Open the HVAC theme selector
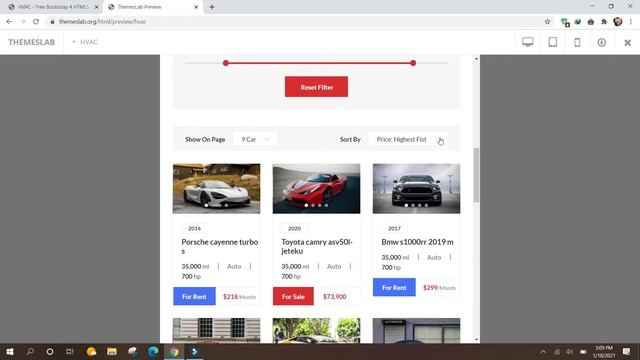Screen dimensions: 640x360 pyautogui.click(x=85, y=42)
